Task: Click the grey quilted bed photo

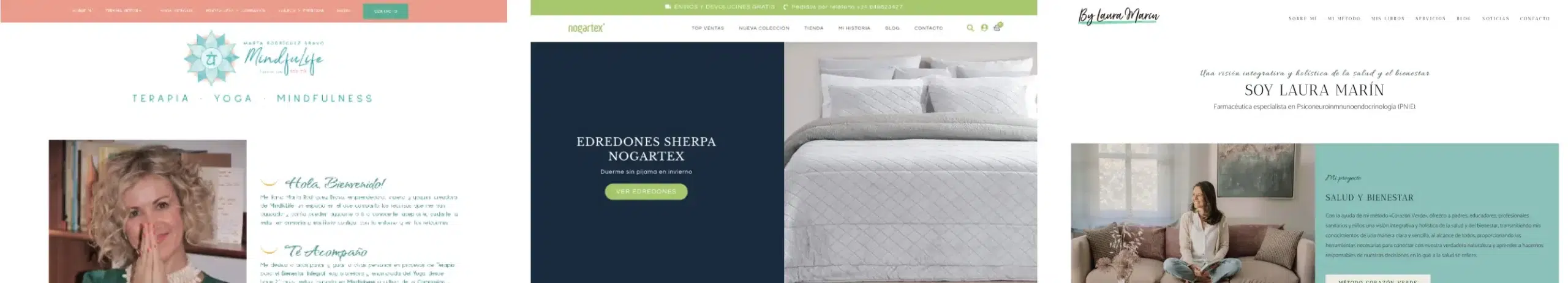Action: tap(910, 162)
